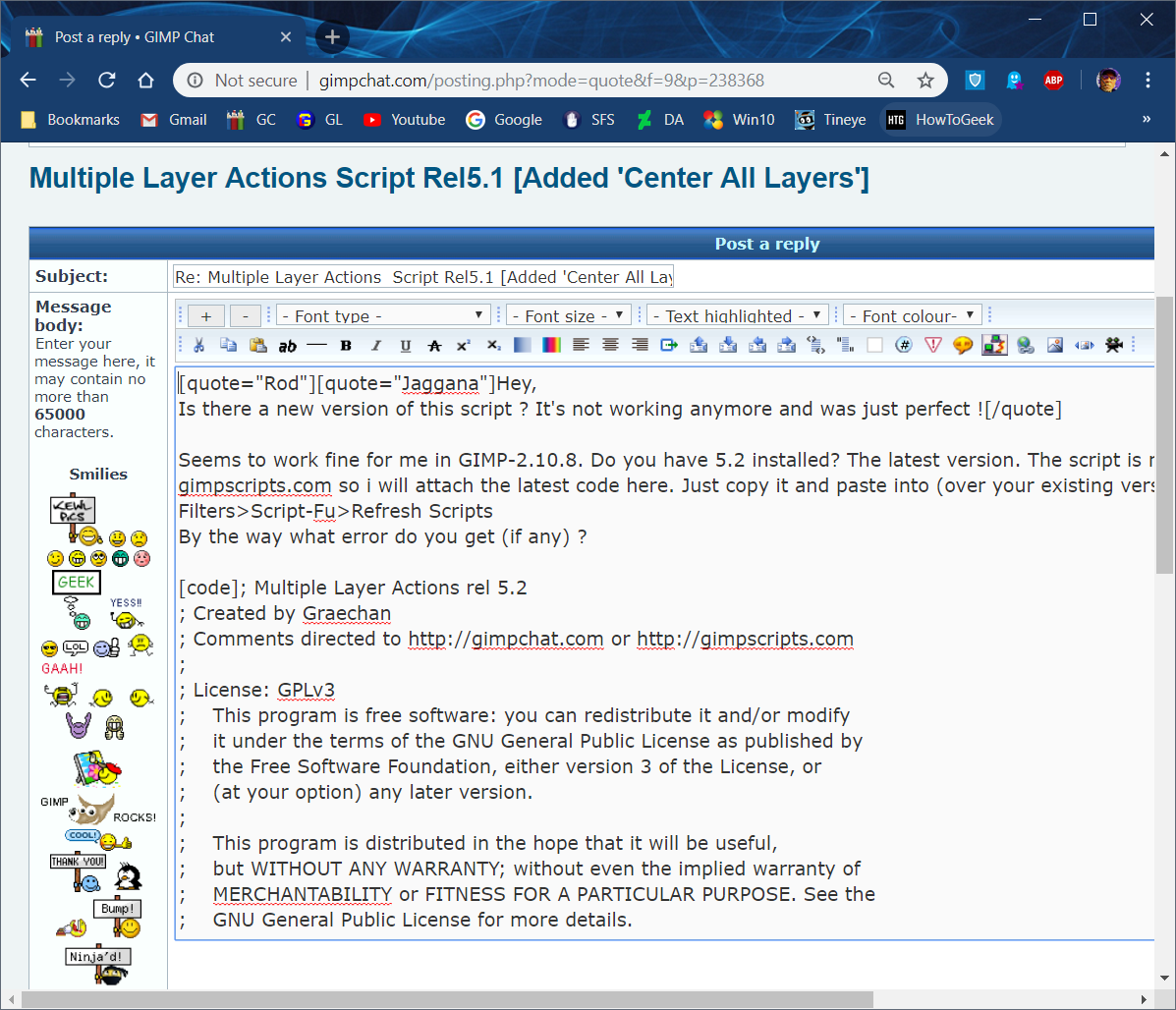Open the Text highlighted dropdown
This screenshot has height=1010, width=1176.
[737, 315]
